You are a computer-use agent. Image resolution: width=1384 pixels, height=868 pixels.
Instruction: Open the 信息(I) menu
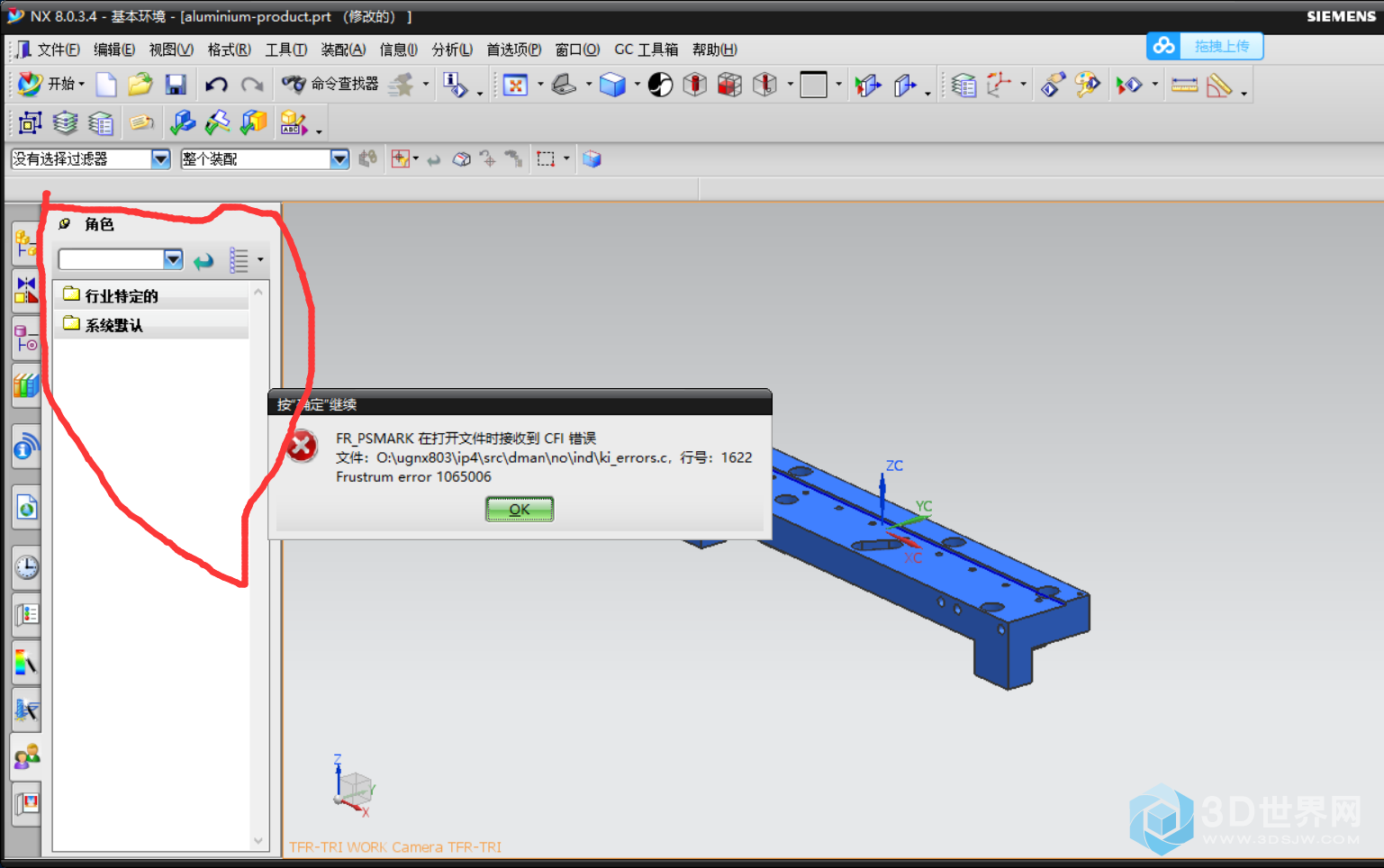pos(398,50)
